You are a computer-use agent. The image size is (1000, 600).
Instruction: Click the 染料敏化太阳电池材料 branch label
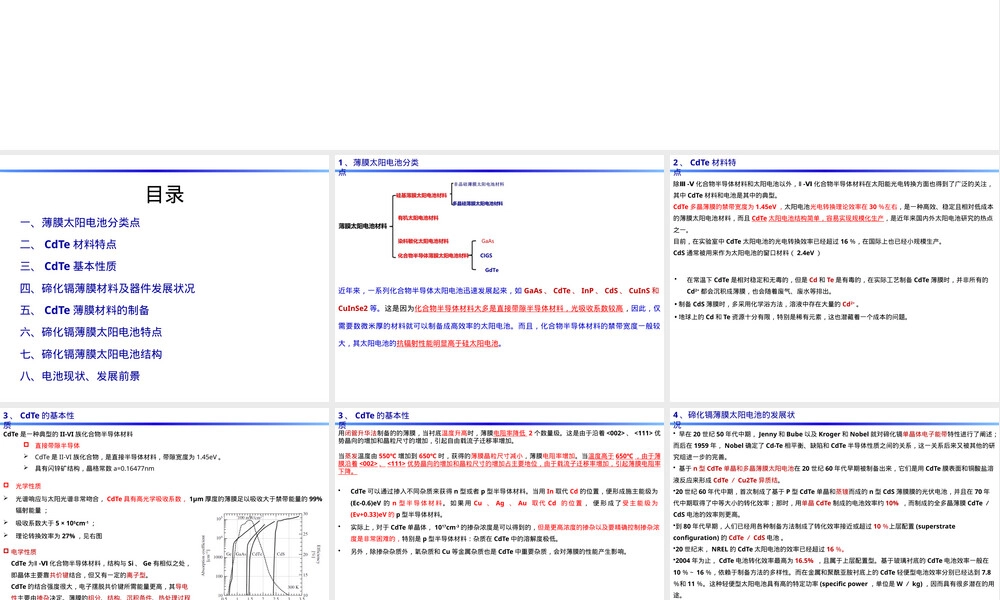(x=423, y=241)
